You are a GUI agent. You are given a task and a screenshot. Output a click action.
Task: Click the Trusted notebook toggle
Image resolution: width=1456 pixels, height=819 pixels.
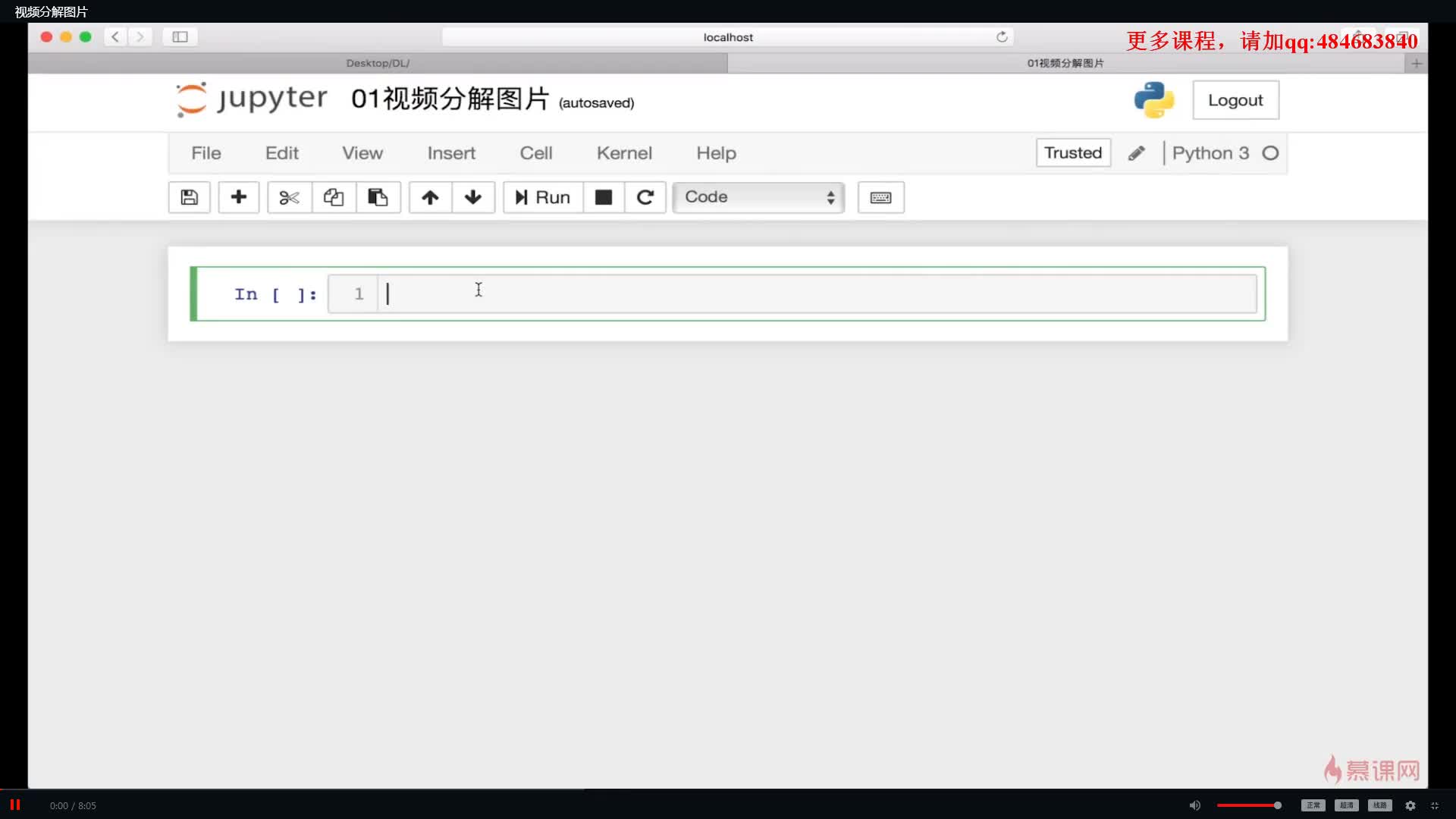(x=1073, y=152)
